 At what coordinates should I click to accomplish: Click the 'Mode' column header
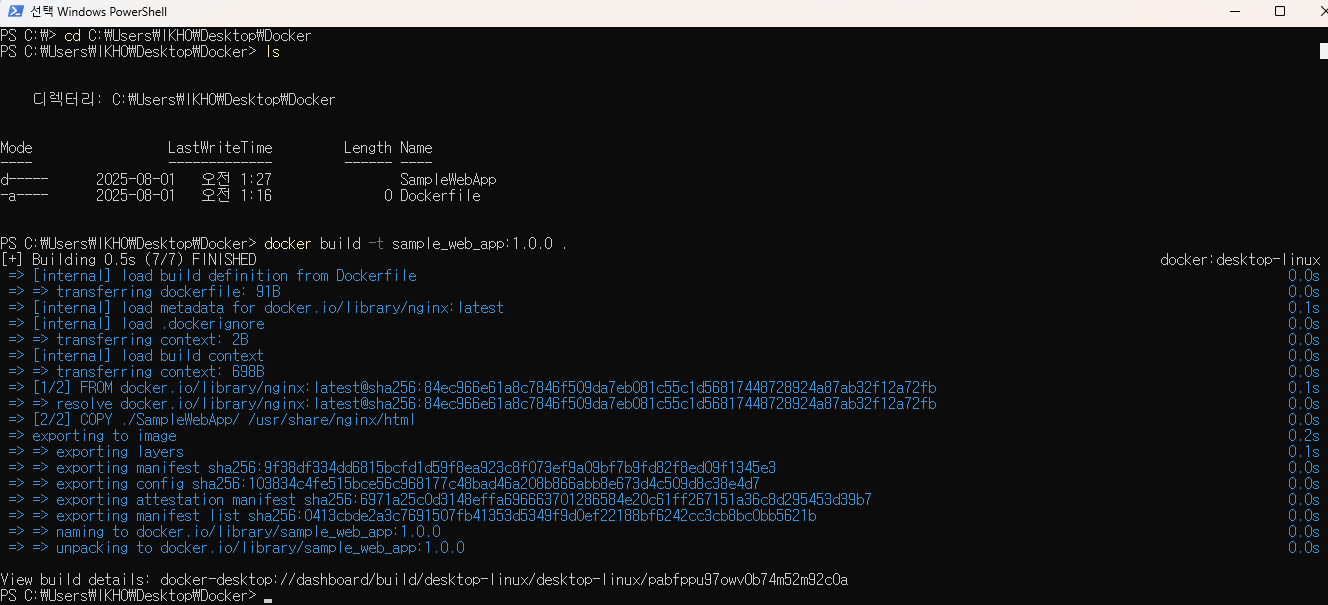(x=16, y=148)
